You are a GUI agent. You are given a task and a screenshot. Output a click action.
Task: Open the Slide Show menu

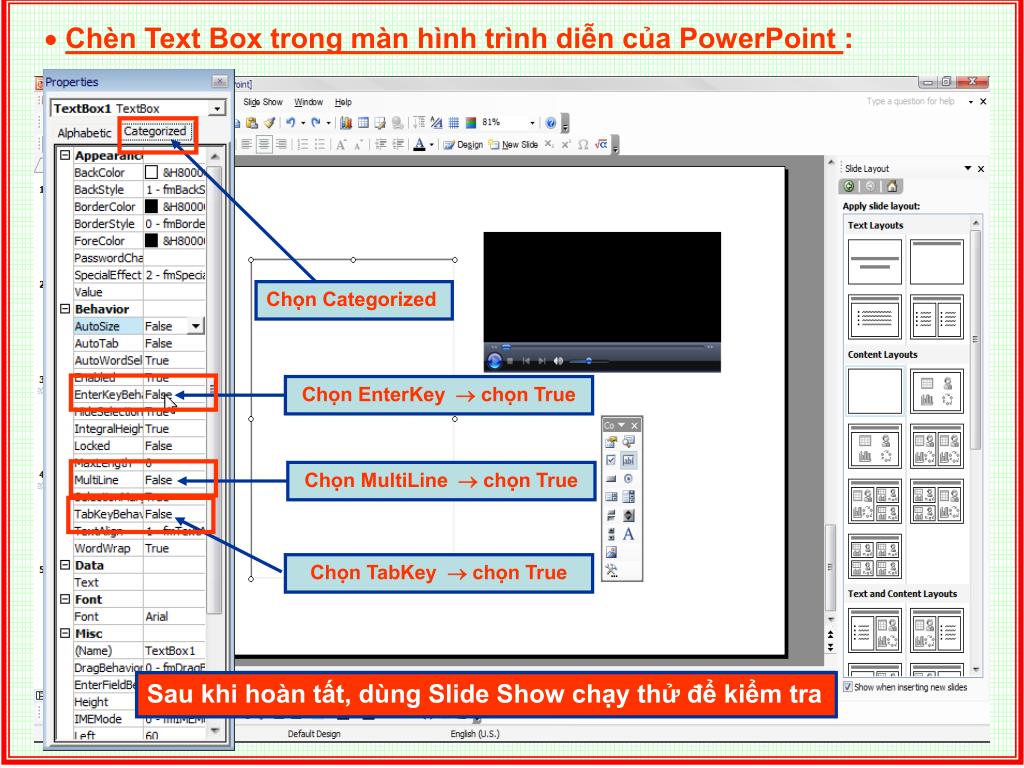263,102
